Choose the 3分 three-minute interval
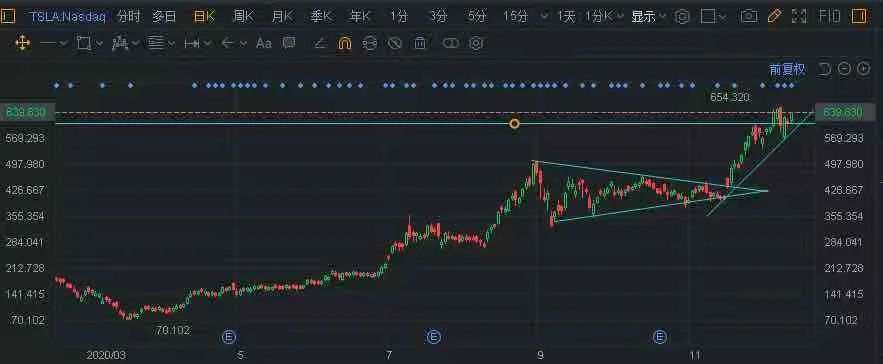Viewport: 883px width, 364px height. [x=438, y=17]
